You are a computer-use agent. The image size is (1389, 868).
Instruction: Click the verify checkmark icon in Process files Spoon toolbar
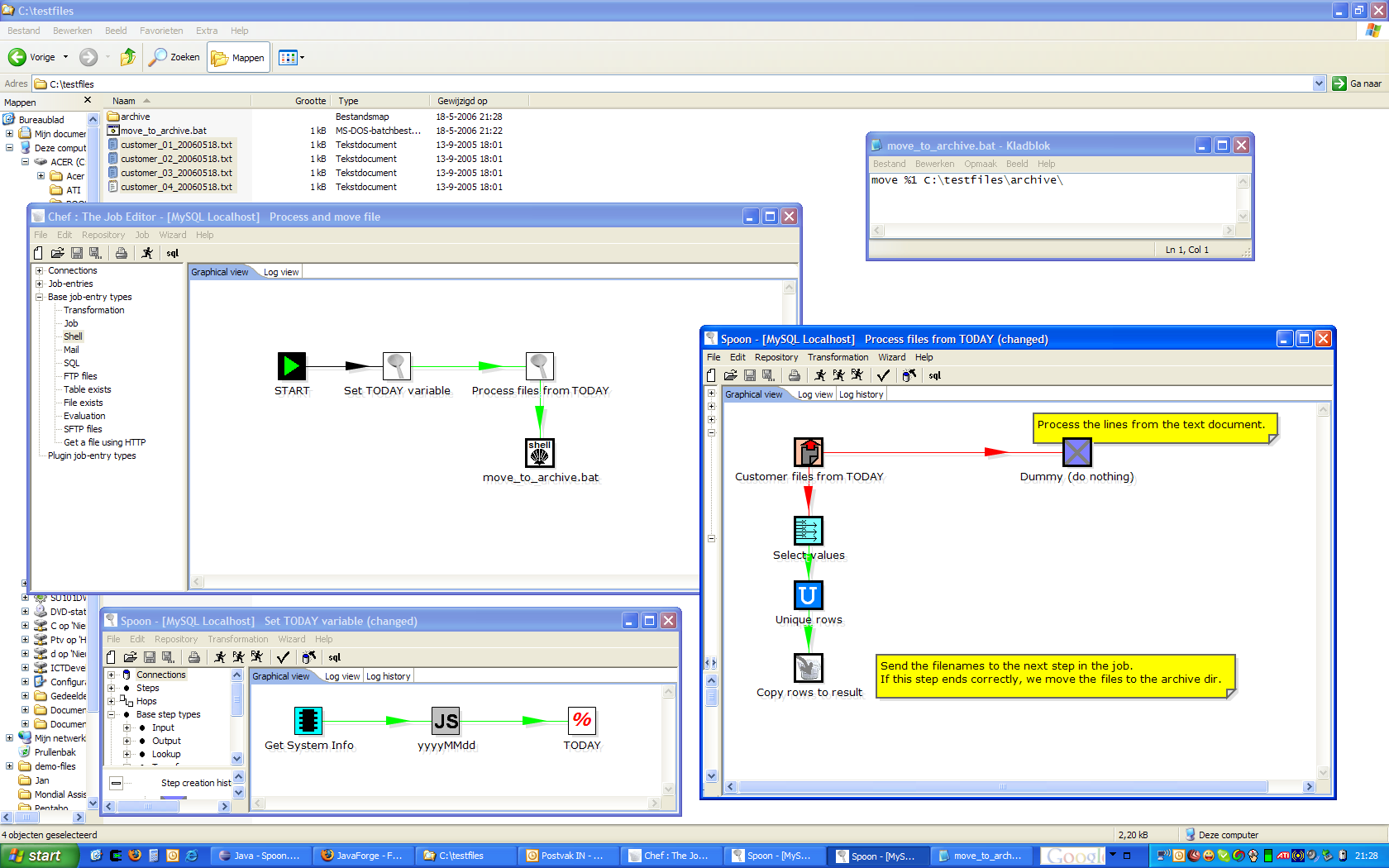pos(883,375)
